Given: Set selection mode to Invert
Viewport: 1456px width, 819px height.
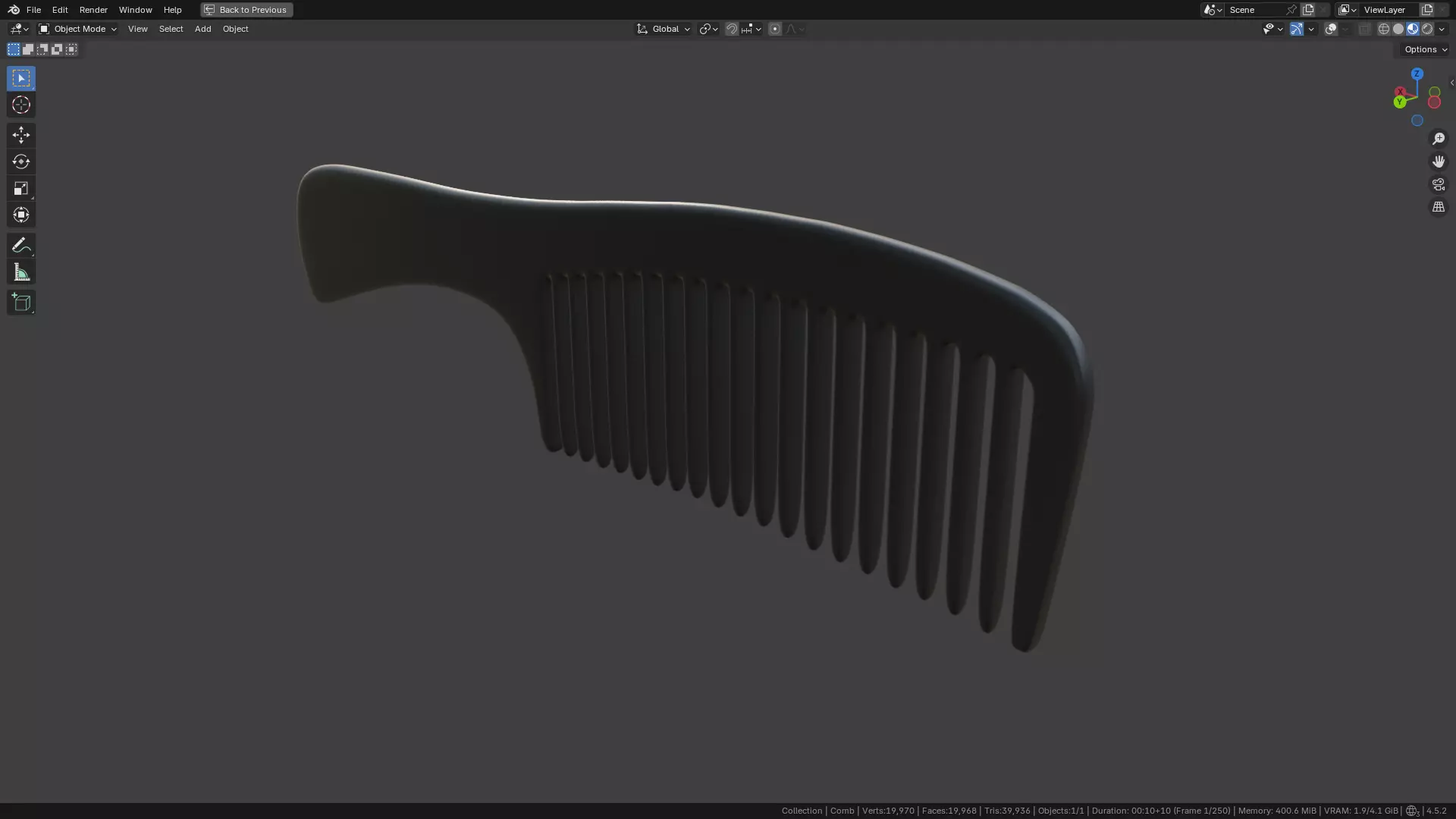Looking at the screenshot, I should point(57,49).
